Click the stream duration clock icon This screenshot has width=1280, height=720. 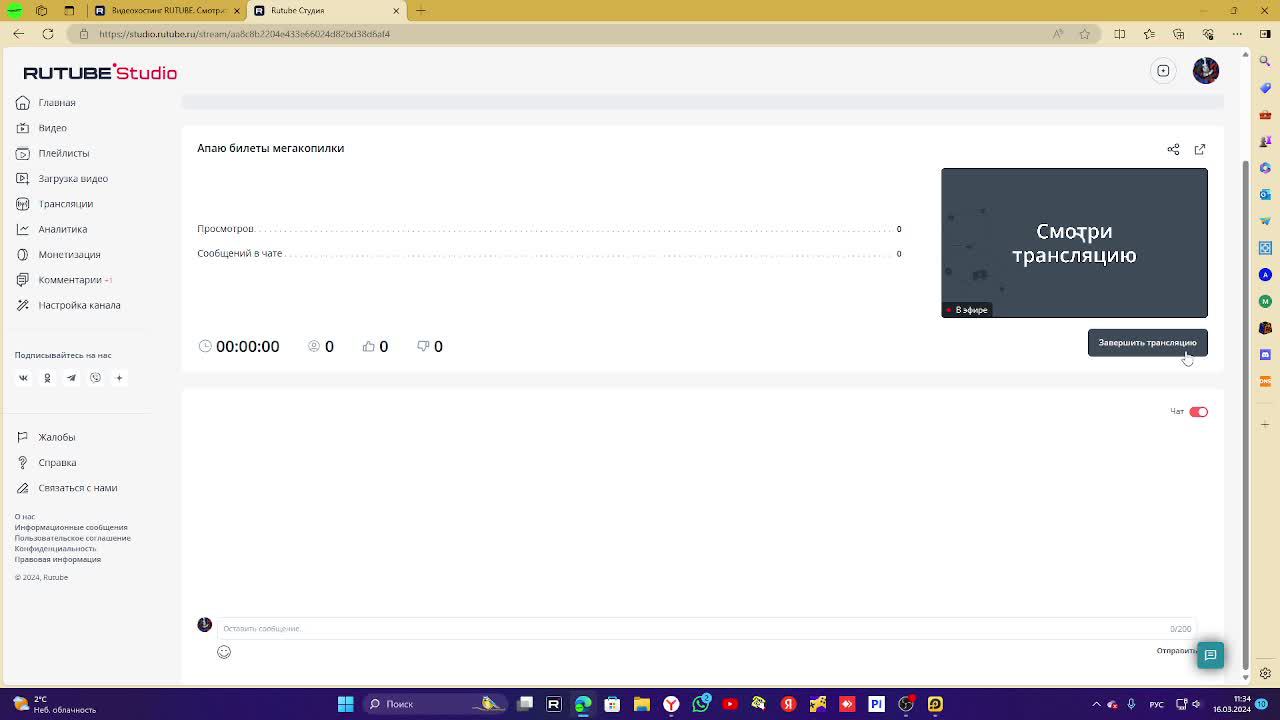pyautogui.click(x=205, y=346)
